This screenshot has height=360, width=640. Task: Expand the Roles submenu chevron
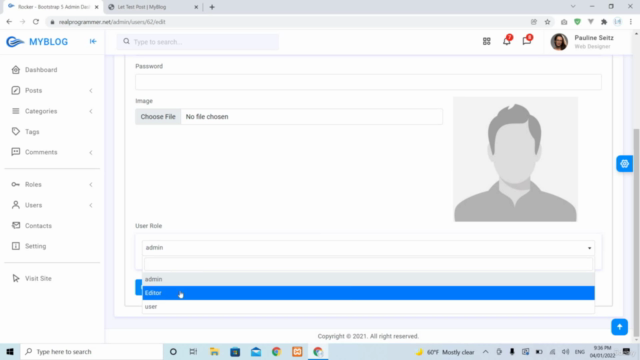click(x=91, y=184)
